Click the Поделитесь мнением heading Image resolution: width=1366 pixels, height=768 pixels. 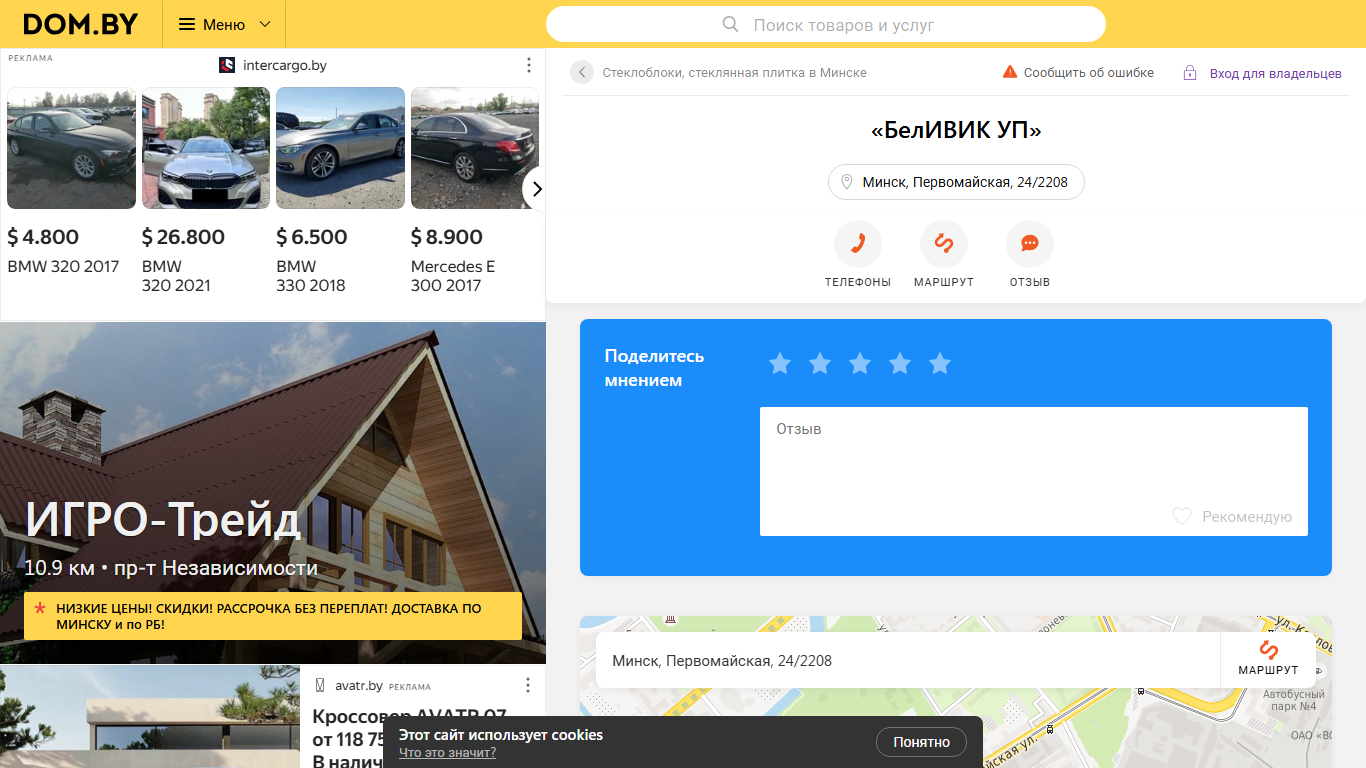point(654,368)
